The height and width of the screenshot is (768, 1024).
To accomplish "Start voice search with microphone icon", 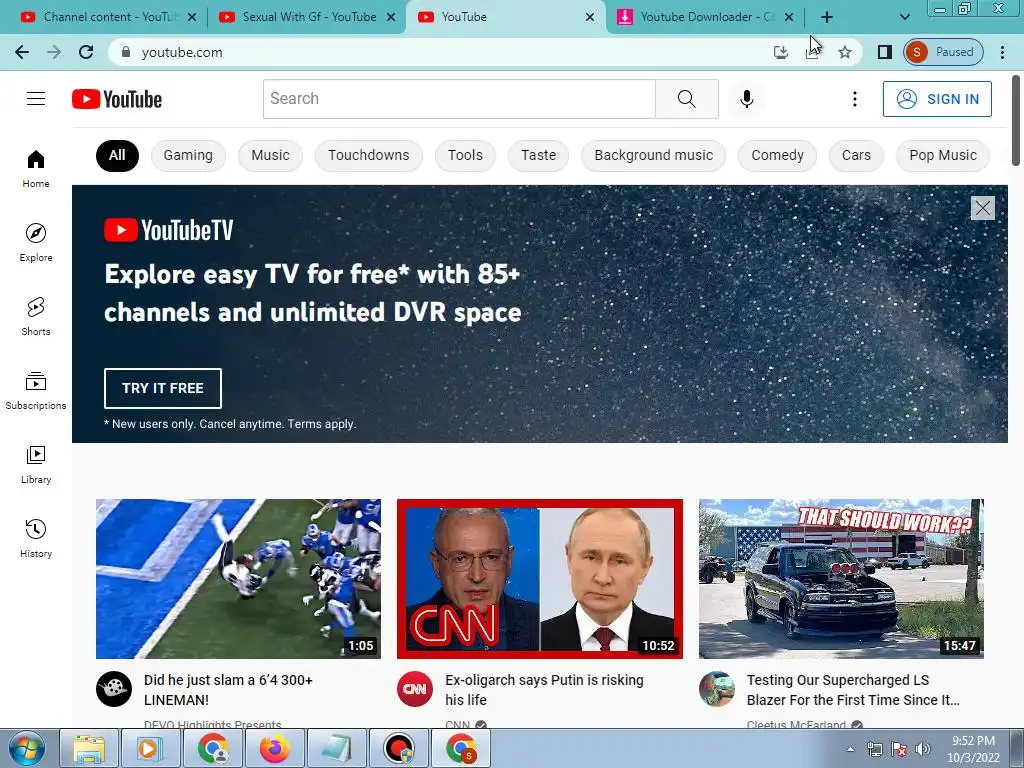I will point(746,99).
